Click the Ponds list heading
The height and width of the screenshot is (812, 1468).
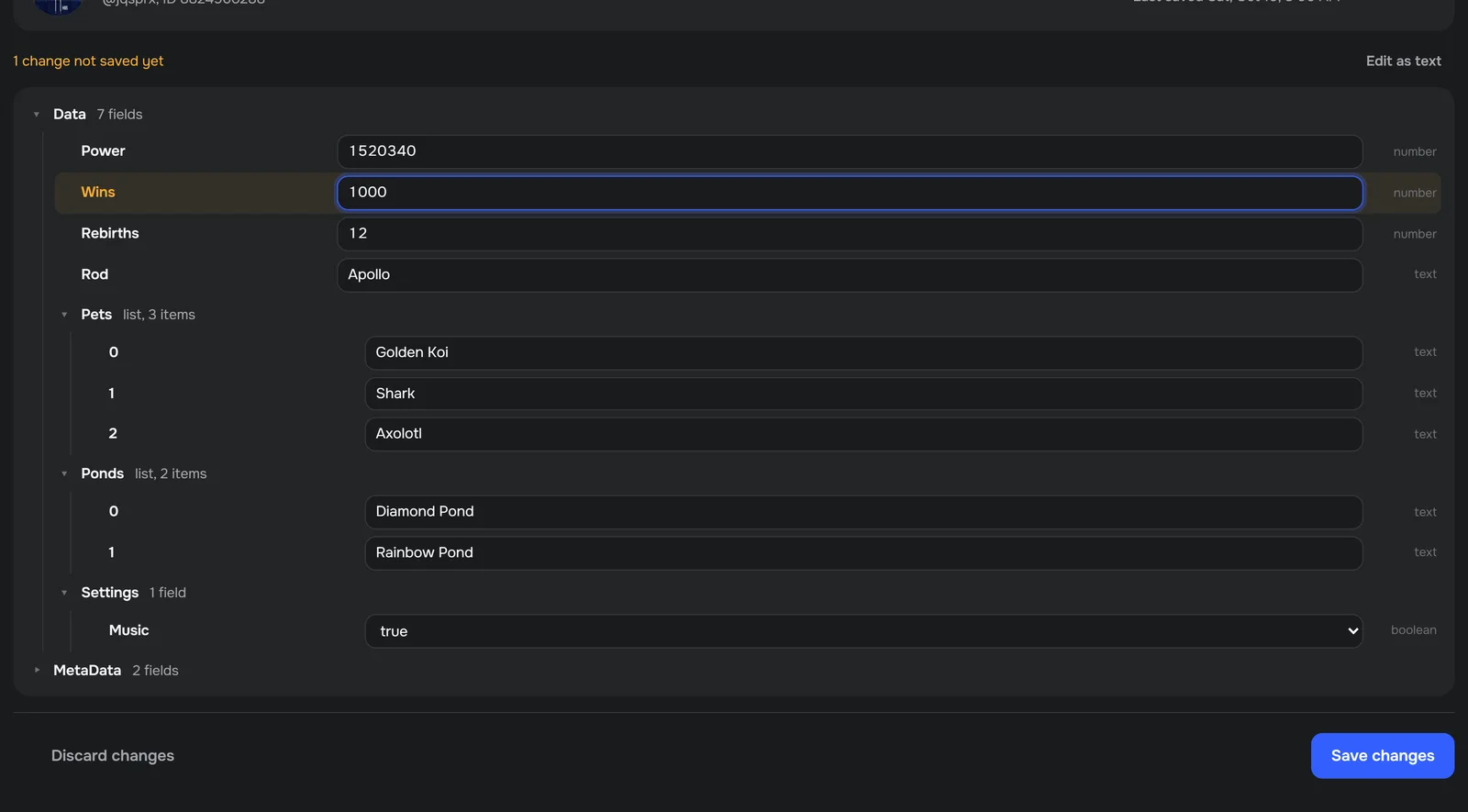(x=102, y=474)
